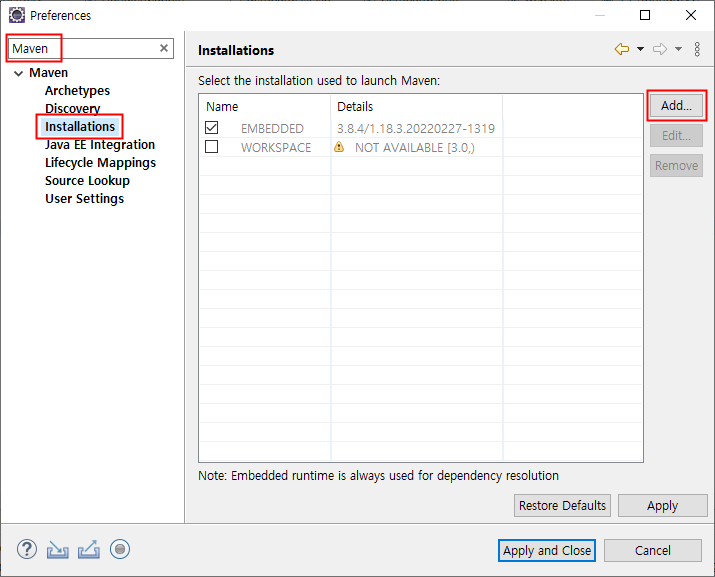Open the additional dialog actions menu
This screenshot has height=577, width=715.
click(697, 49)
